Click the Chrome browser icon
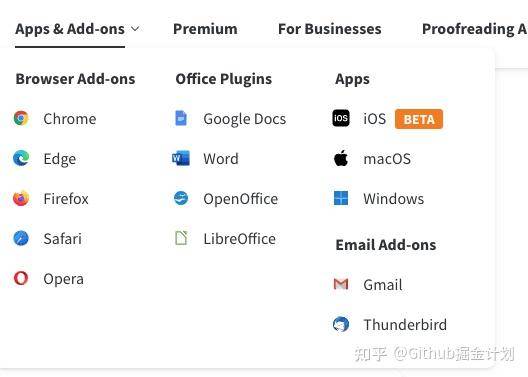This screenshot has width=528, height=377. coord(21,118)
